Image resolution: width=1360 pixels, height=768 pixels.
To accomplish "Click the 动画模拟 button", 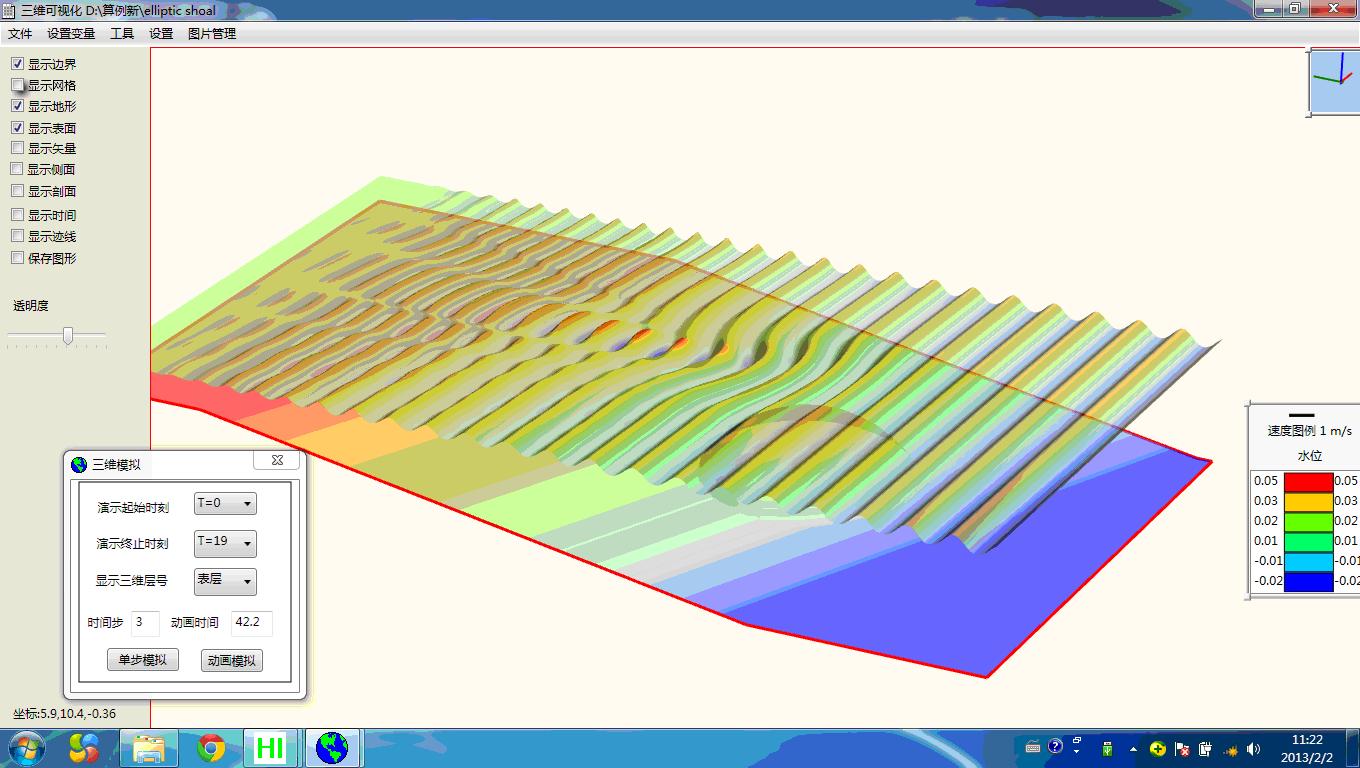I will point(232,660).
